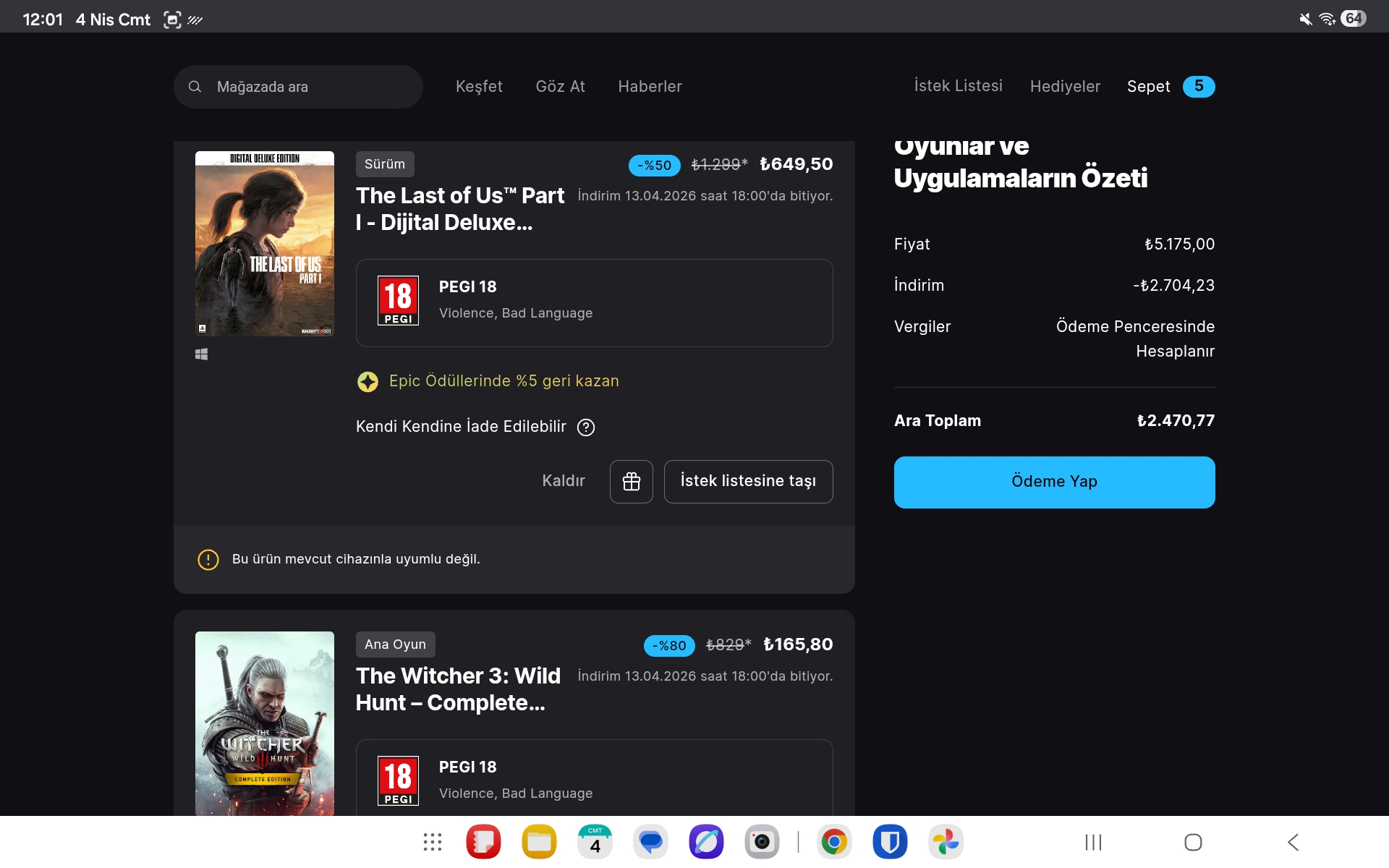Remove The Last of Us with Kaldır
This screenshot has width=1389, height=868.
[x=564, y=481]
